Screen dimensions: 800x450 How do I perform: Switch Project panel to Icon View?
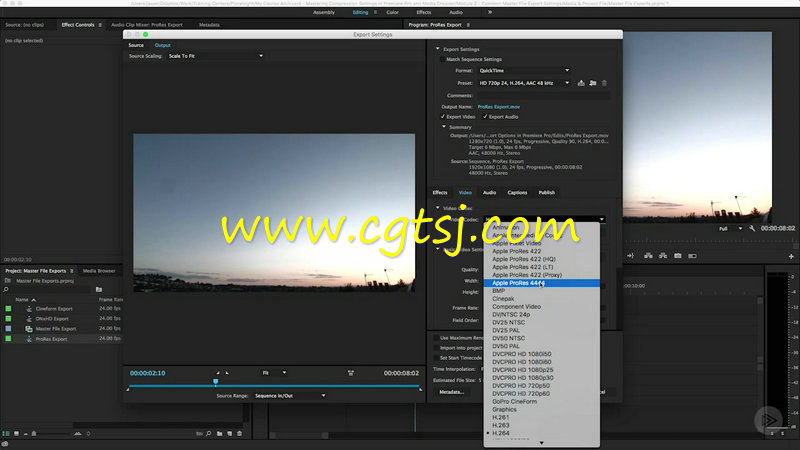click(16, 434)
